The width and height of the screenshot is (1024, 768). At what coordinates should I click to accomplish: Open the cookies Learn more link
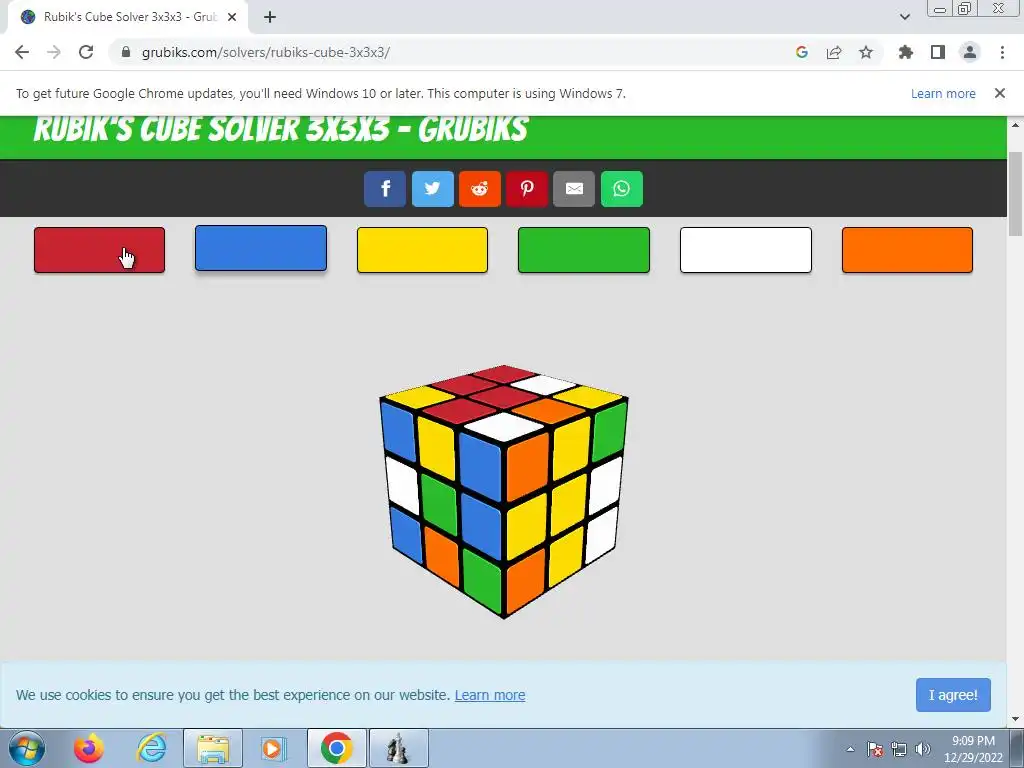490,695
